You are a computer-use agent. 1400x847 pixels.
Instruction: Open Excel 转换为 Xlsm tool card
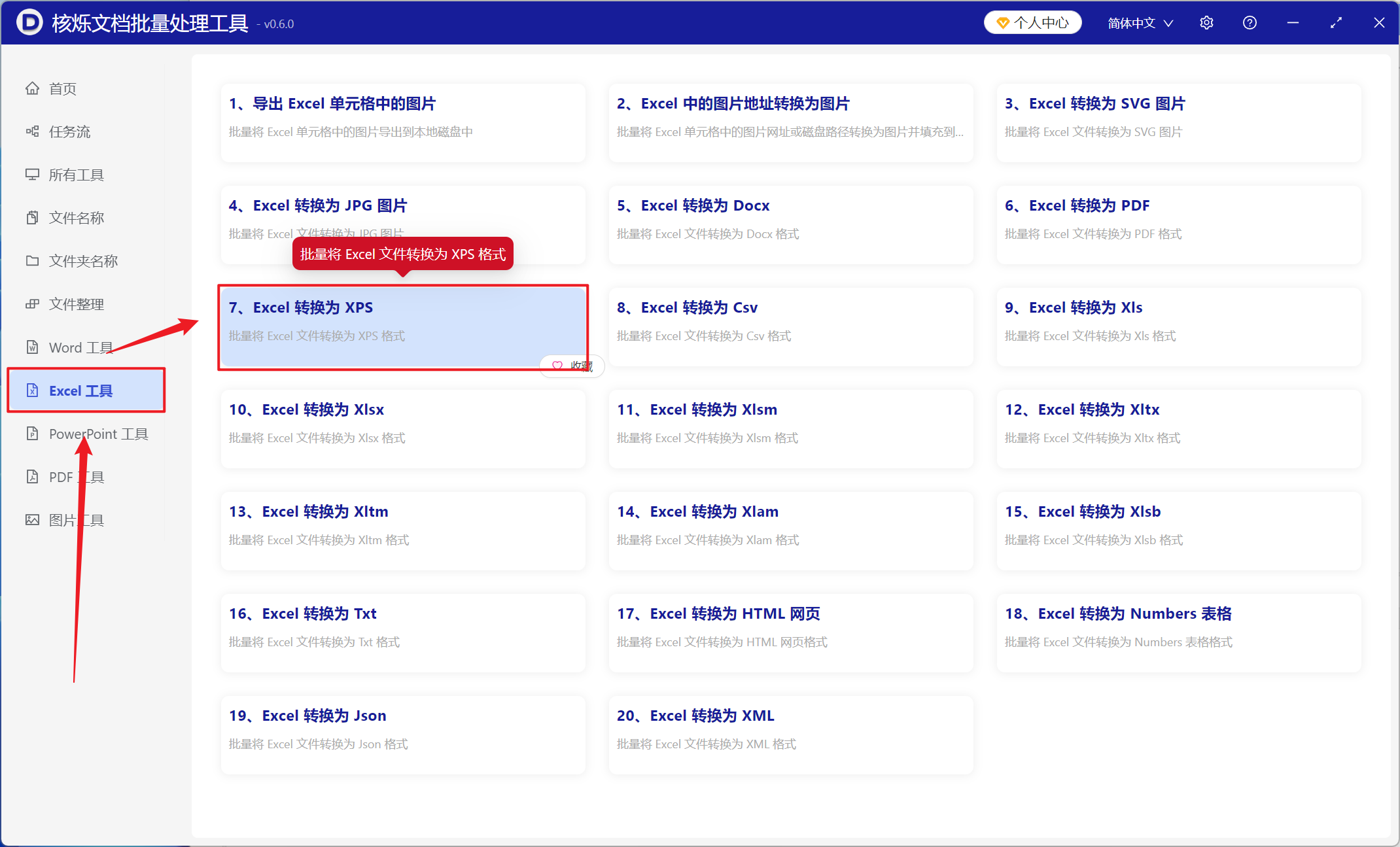[x=791, y=429]
